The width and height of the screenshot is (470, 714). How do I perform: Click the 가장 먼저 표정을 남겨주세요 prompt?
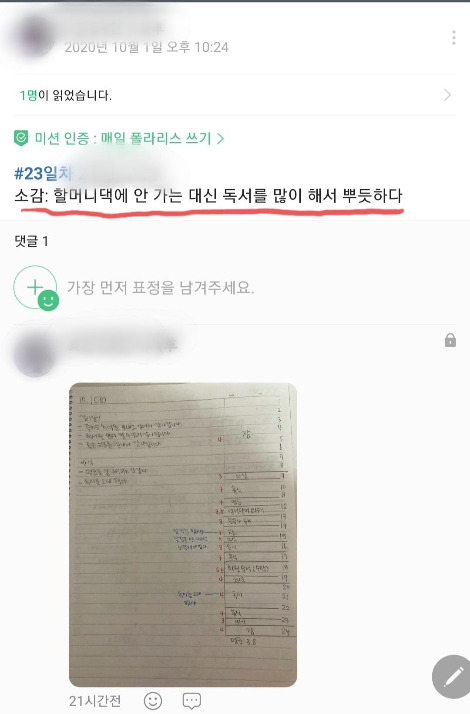tap(160, 287)
